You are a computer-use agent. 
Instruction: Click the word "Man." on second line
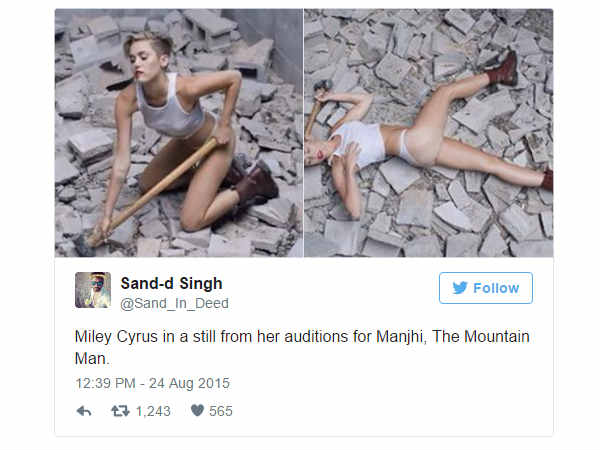tap(92, 359)
